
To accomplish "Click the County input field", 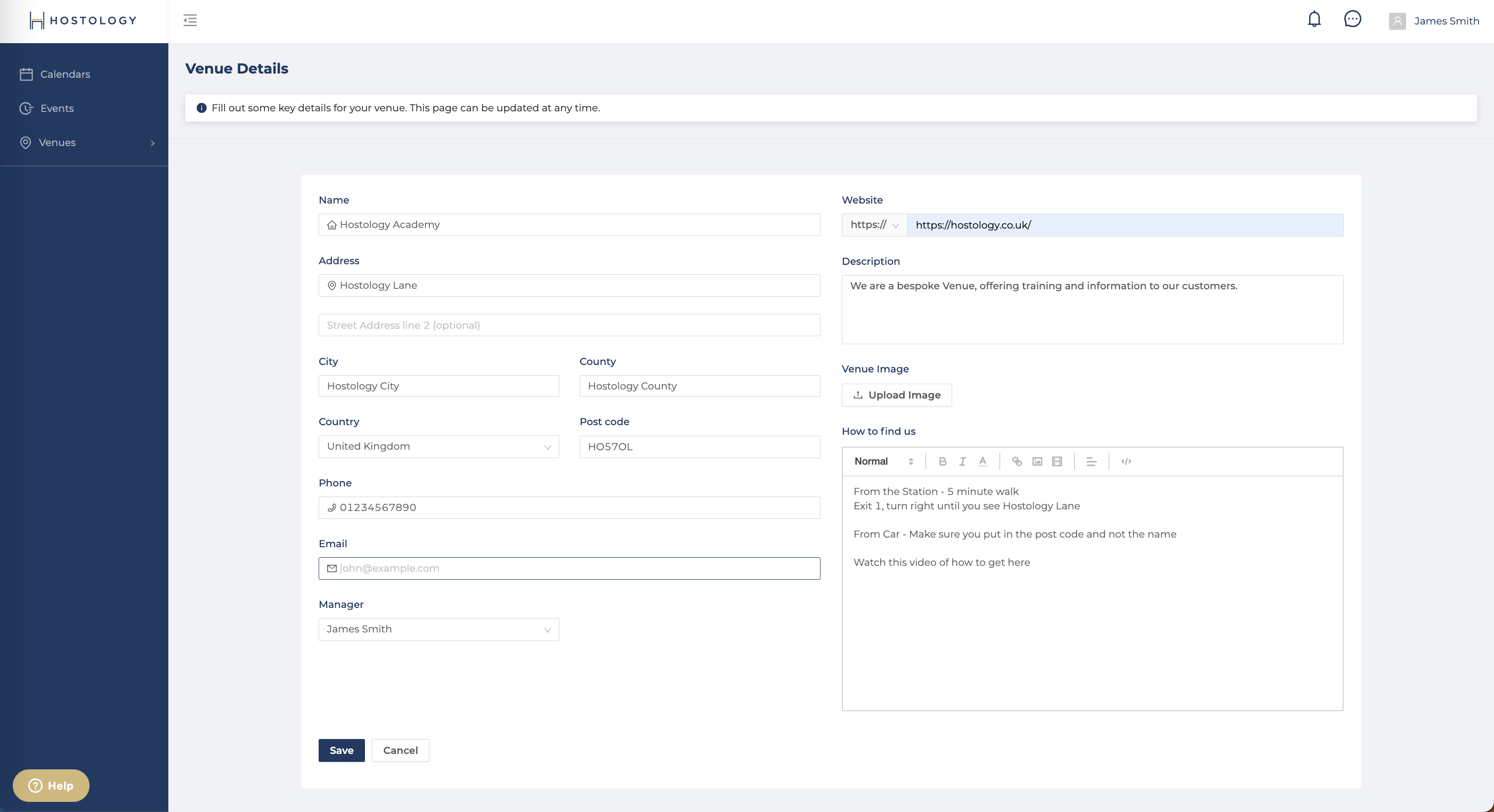I will coord(700,386).
